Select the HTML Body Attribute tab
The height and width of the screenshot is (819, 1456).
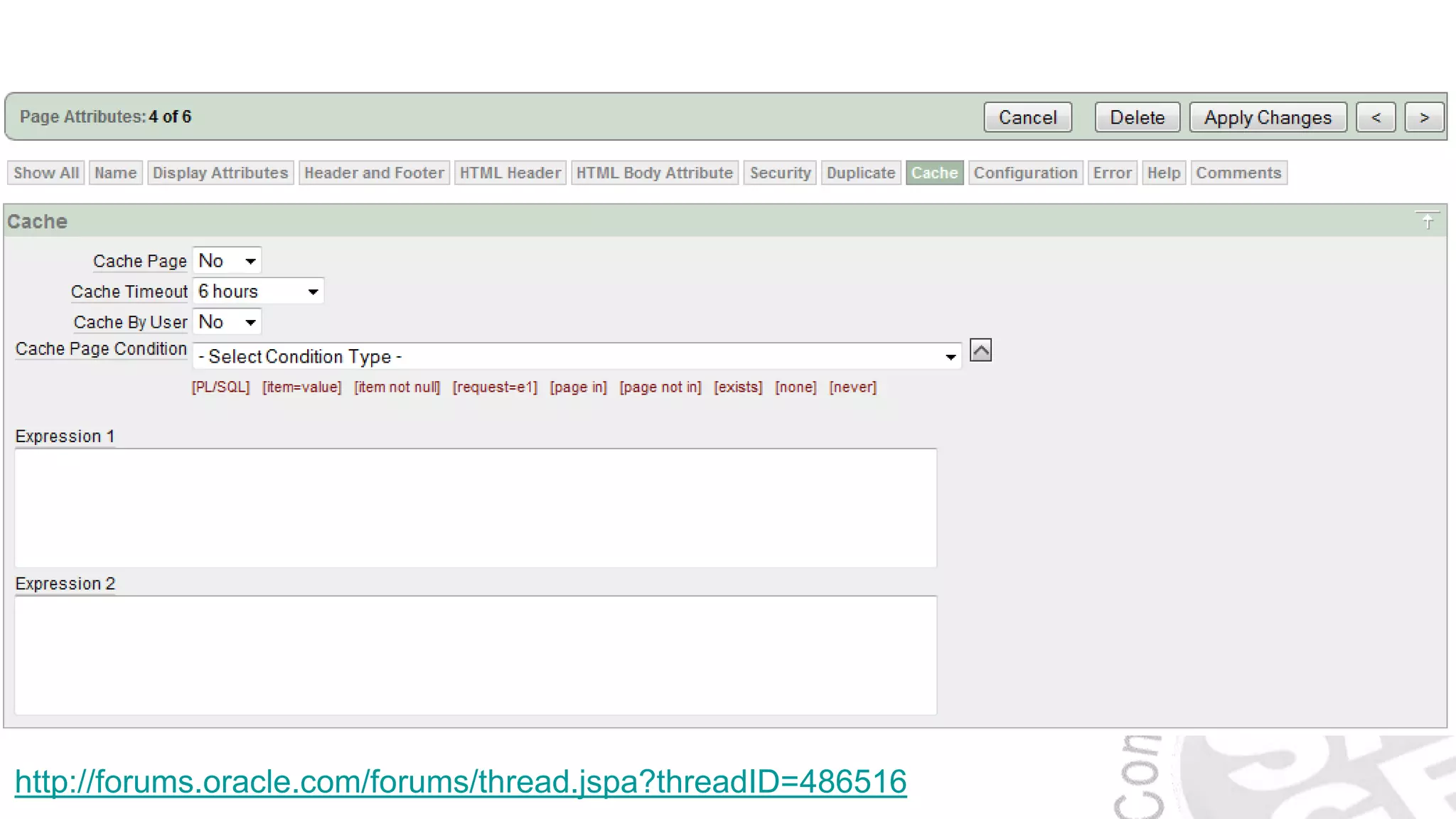[x=654, y=173]
